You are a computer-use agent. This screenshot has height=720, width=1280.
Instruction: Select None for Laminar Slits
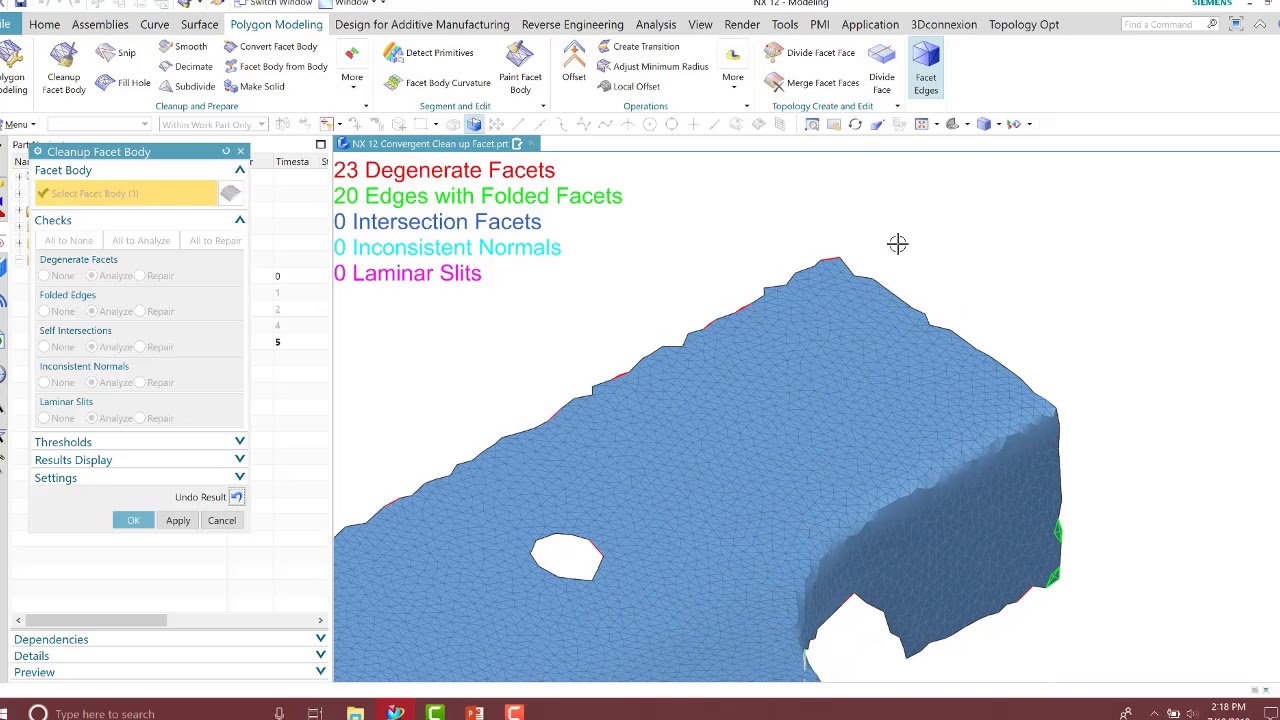point(44,419)
